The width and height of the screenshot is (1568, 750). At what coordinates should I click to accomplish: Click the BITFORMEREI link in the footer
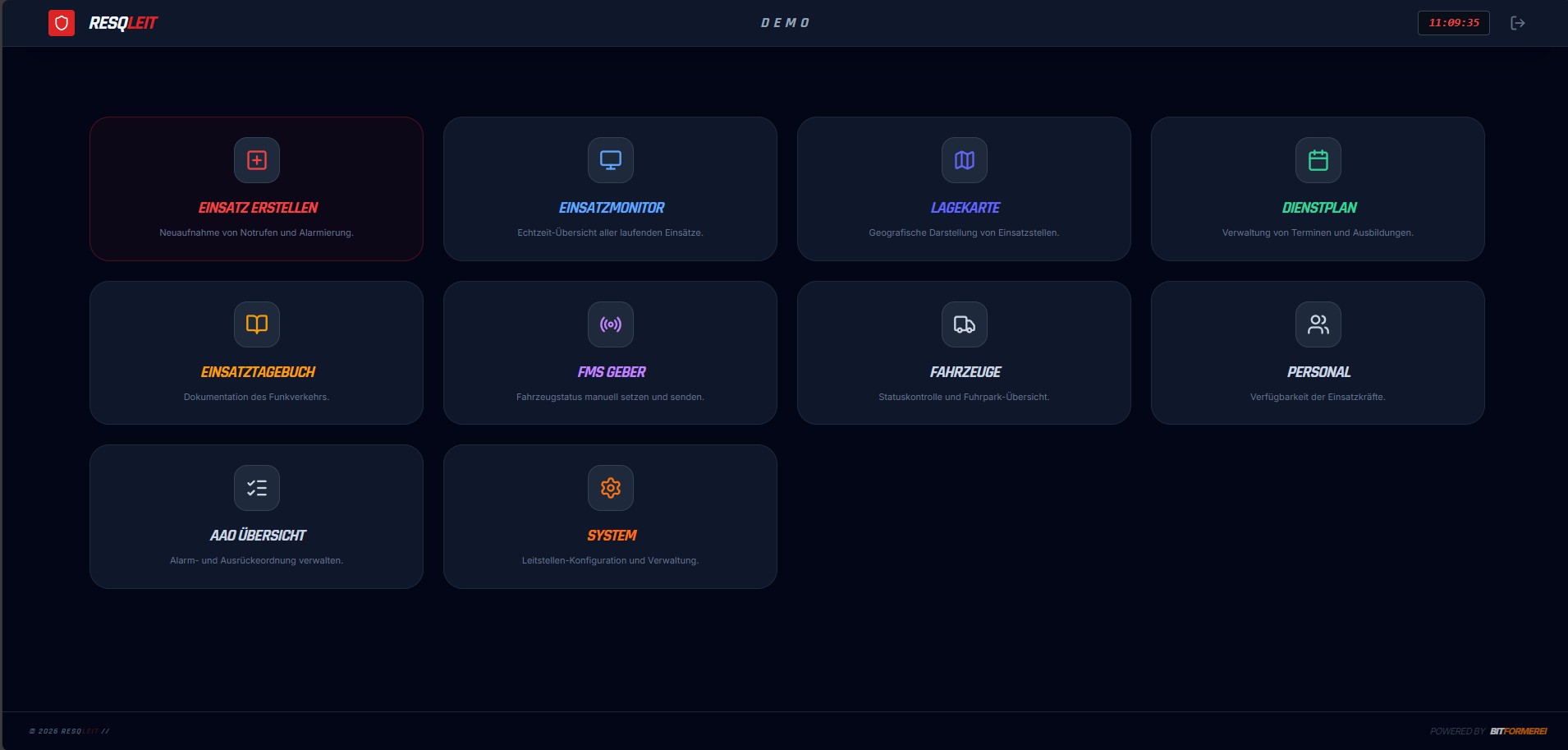pos(1518,731)
